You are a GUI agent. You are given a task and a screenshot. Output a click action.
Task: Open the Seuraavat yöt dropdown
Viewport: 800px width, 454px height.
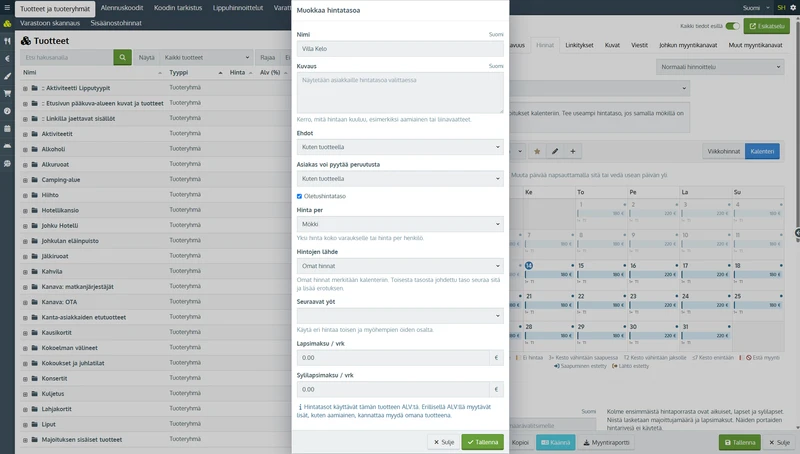point(400,316)
